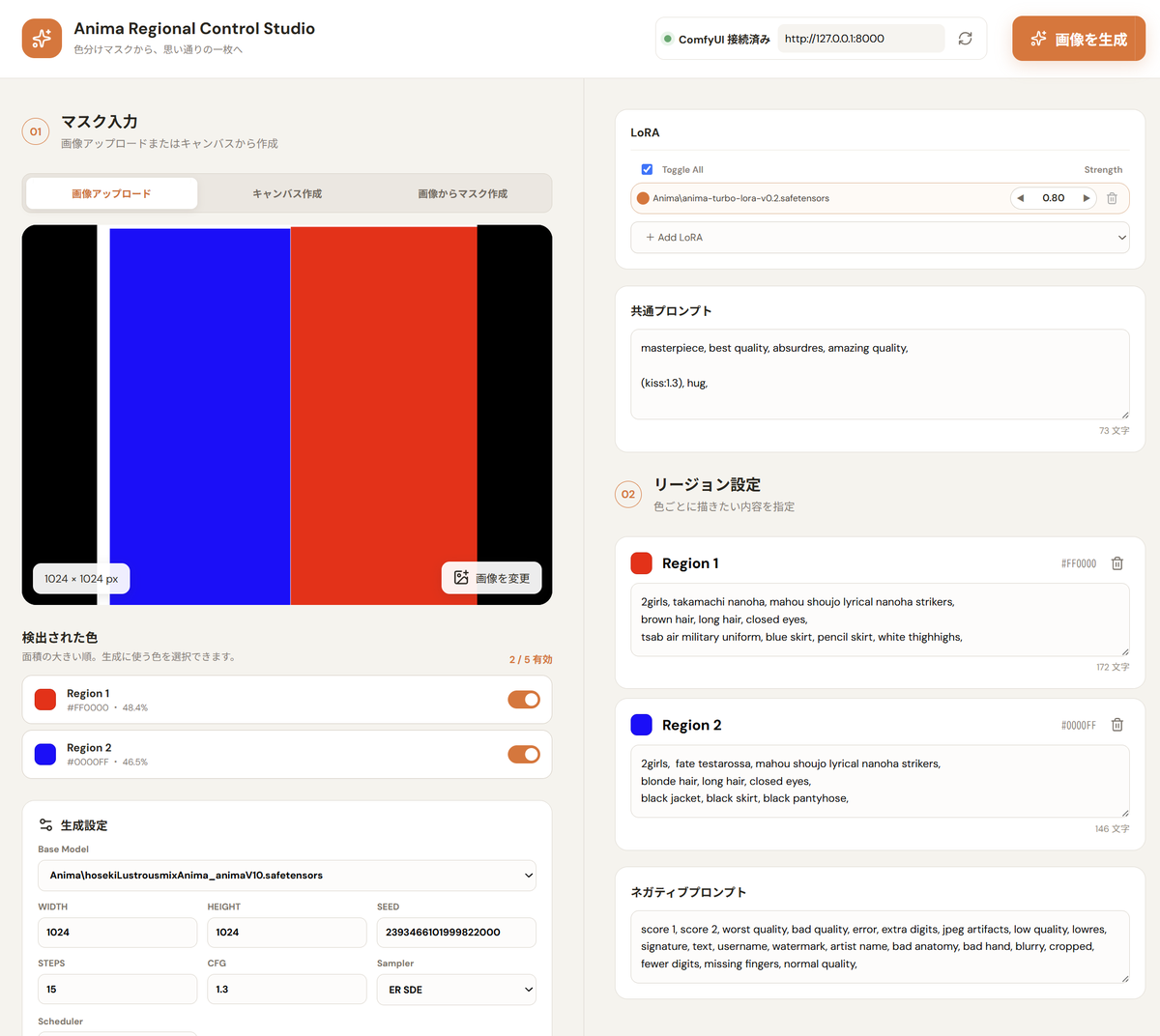Delete Region 2 with trash icon
1160x1036 pixels.
point(1117,725)
